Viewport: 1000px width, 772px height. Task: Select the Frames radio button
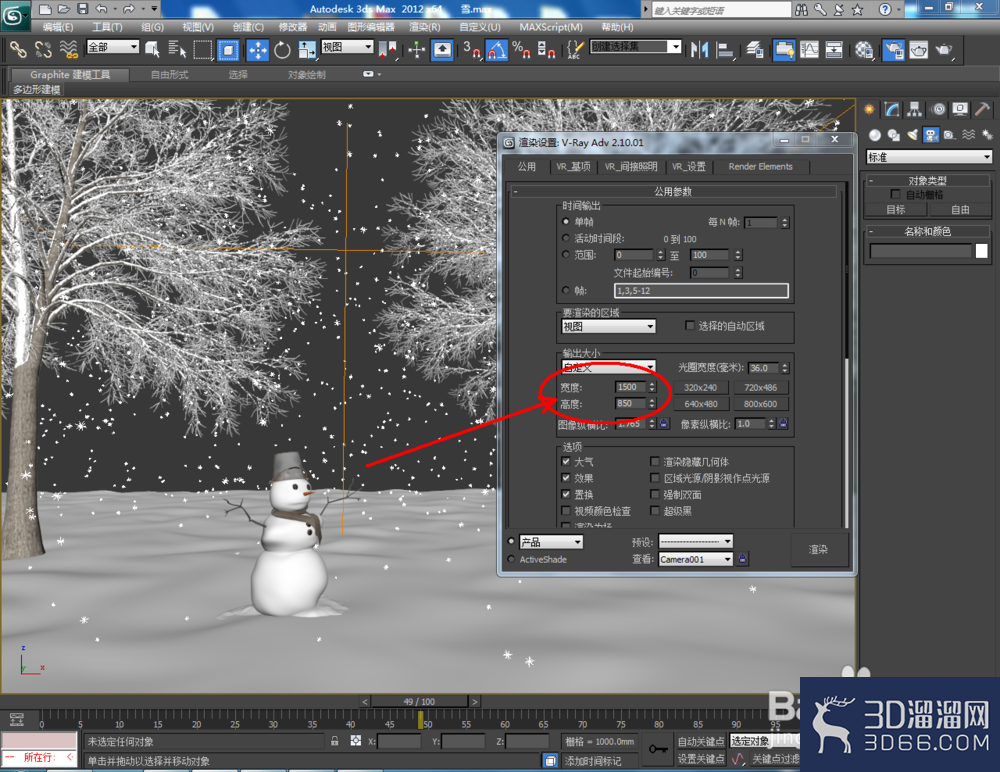click(x=566, y=290)
